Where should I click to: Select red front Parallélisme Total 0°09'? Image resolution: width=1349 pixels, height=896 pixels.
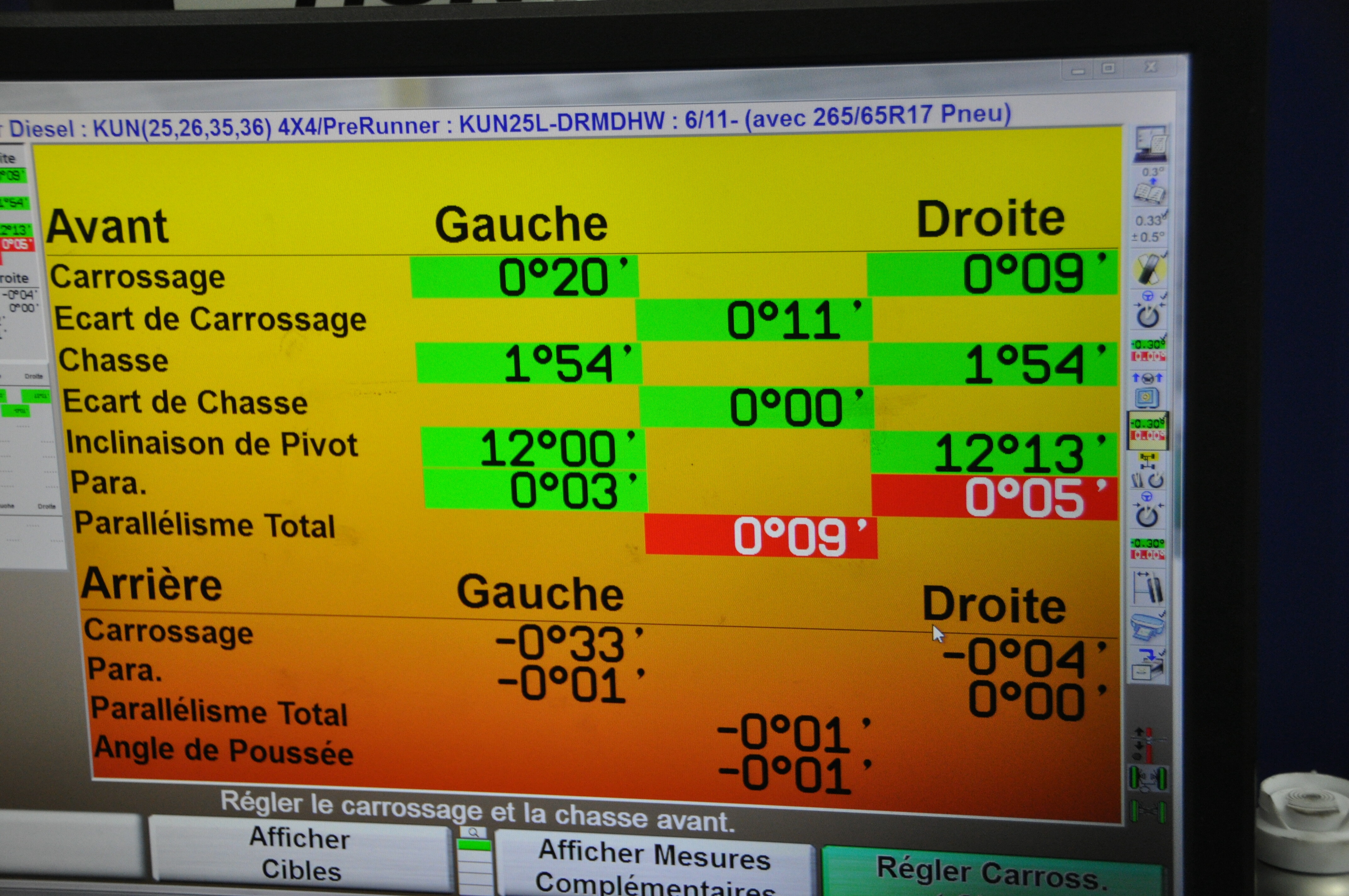pyautogui.click(x=760, y=536)
